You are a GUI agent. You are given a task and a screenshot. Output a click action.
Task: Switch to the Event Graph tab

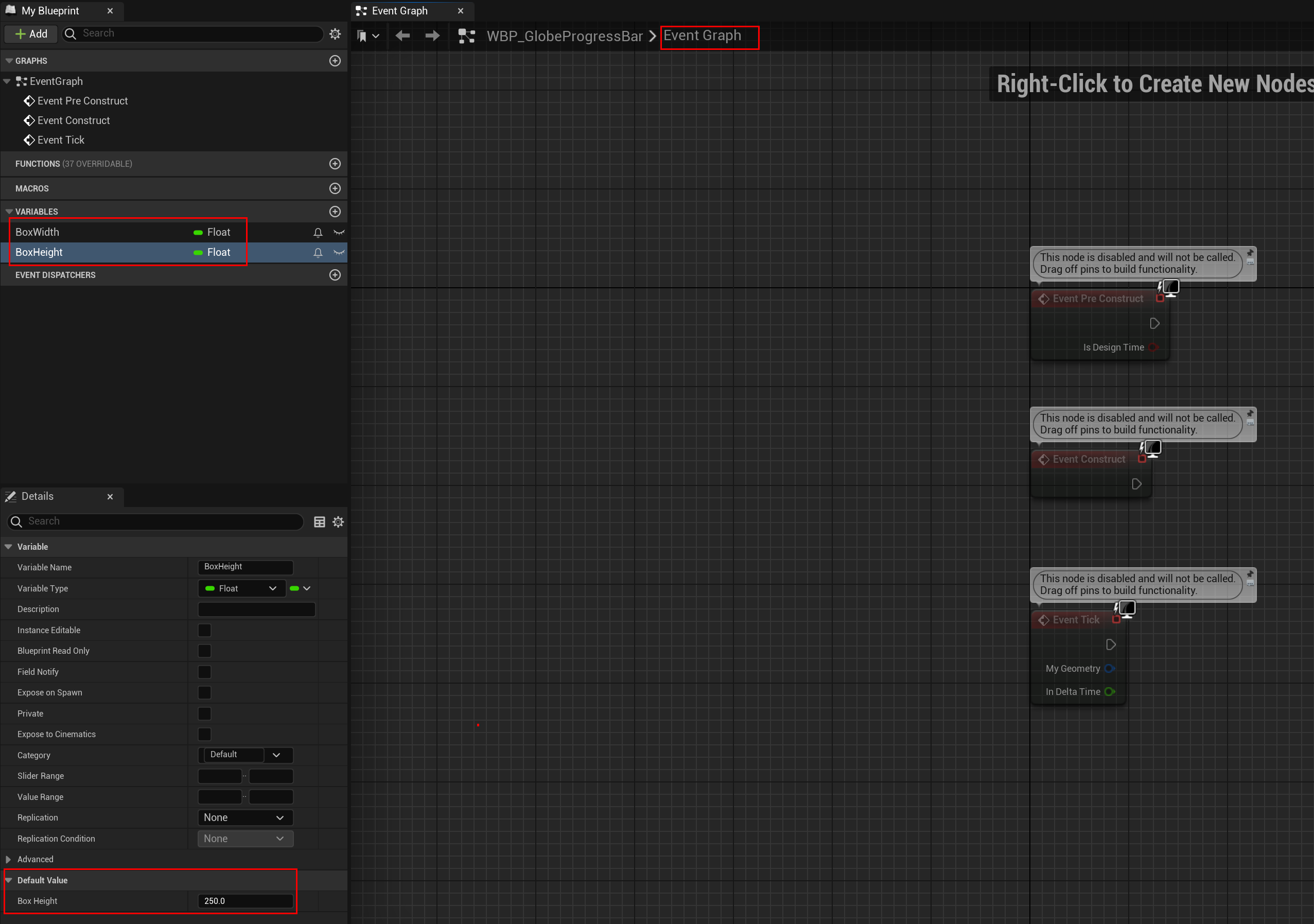pyautogui.click(x=399, y=11)
